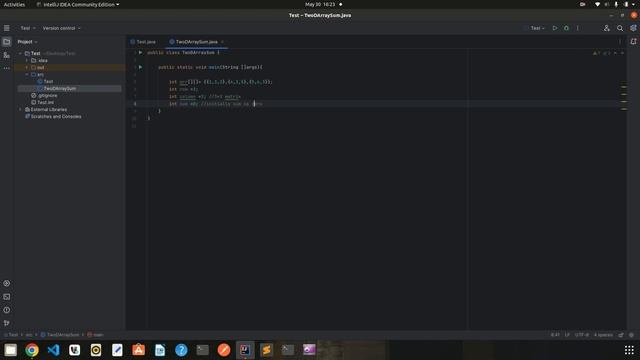This screenshot has height=360, width=640.
Task: Open the Help app in dock
Action: tap(181, 350)
